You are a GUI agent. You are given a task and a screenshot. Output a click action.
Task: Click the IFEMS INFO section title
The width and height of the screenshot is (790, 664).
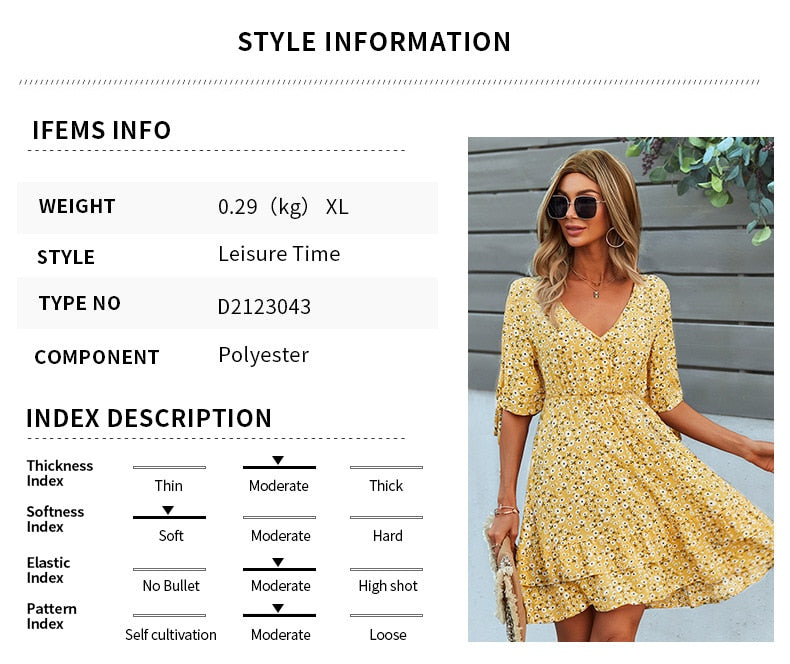point(102,130)
